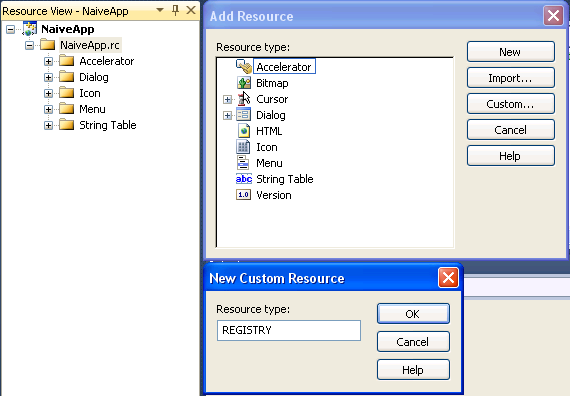Screen dimensions: 570x396
Task: Select the String Table label in Add Resource
Action: tap(285, 179)
